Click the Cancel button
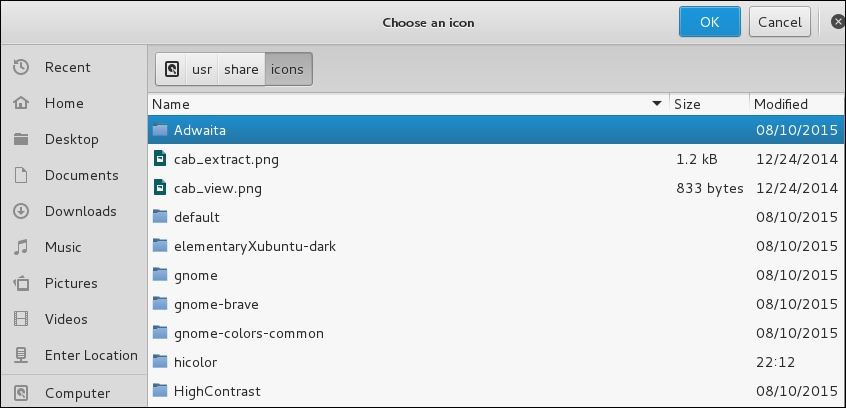The width and height of the screenshot is (846, 408). (780, 22)
